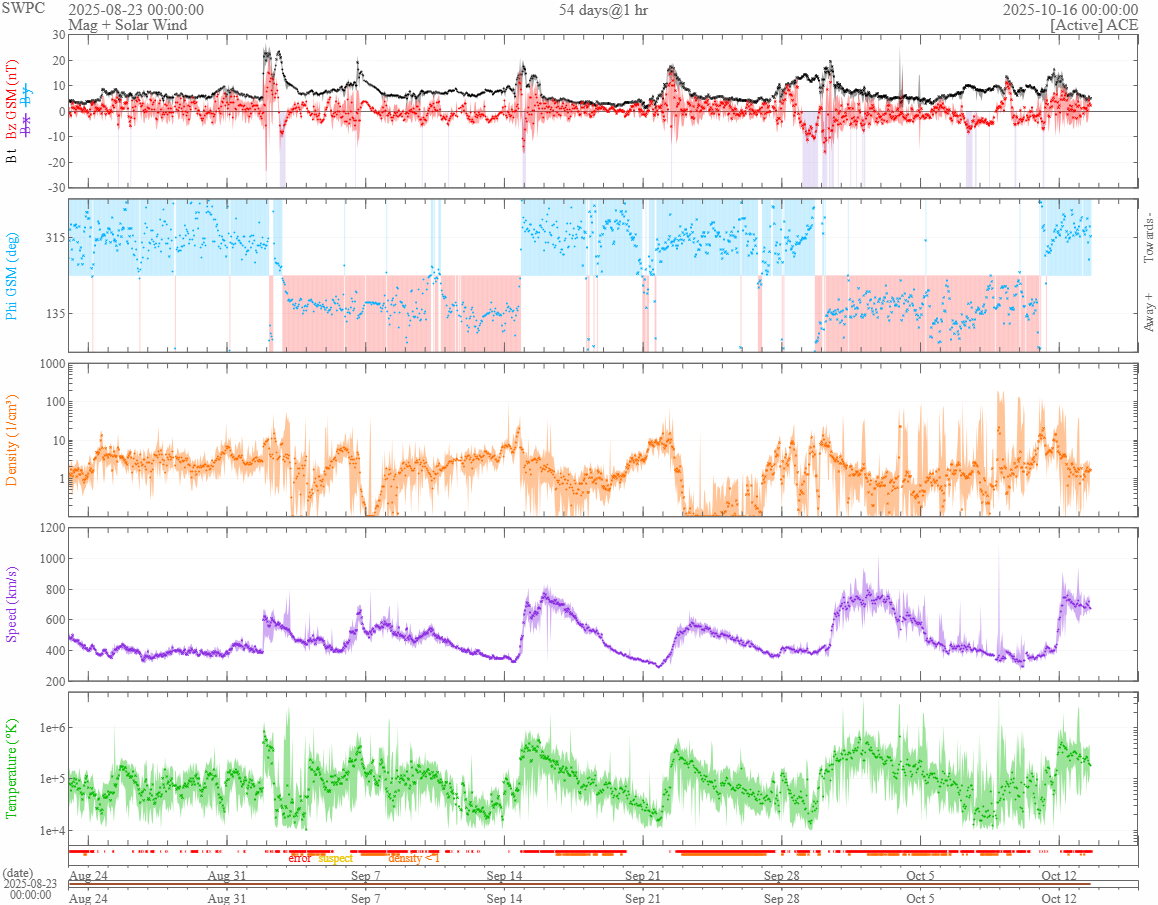Click inside the Temperature plot
The width and height of the screenshot is (1158, 905).
coord(603,768)
